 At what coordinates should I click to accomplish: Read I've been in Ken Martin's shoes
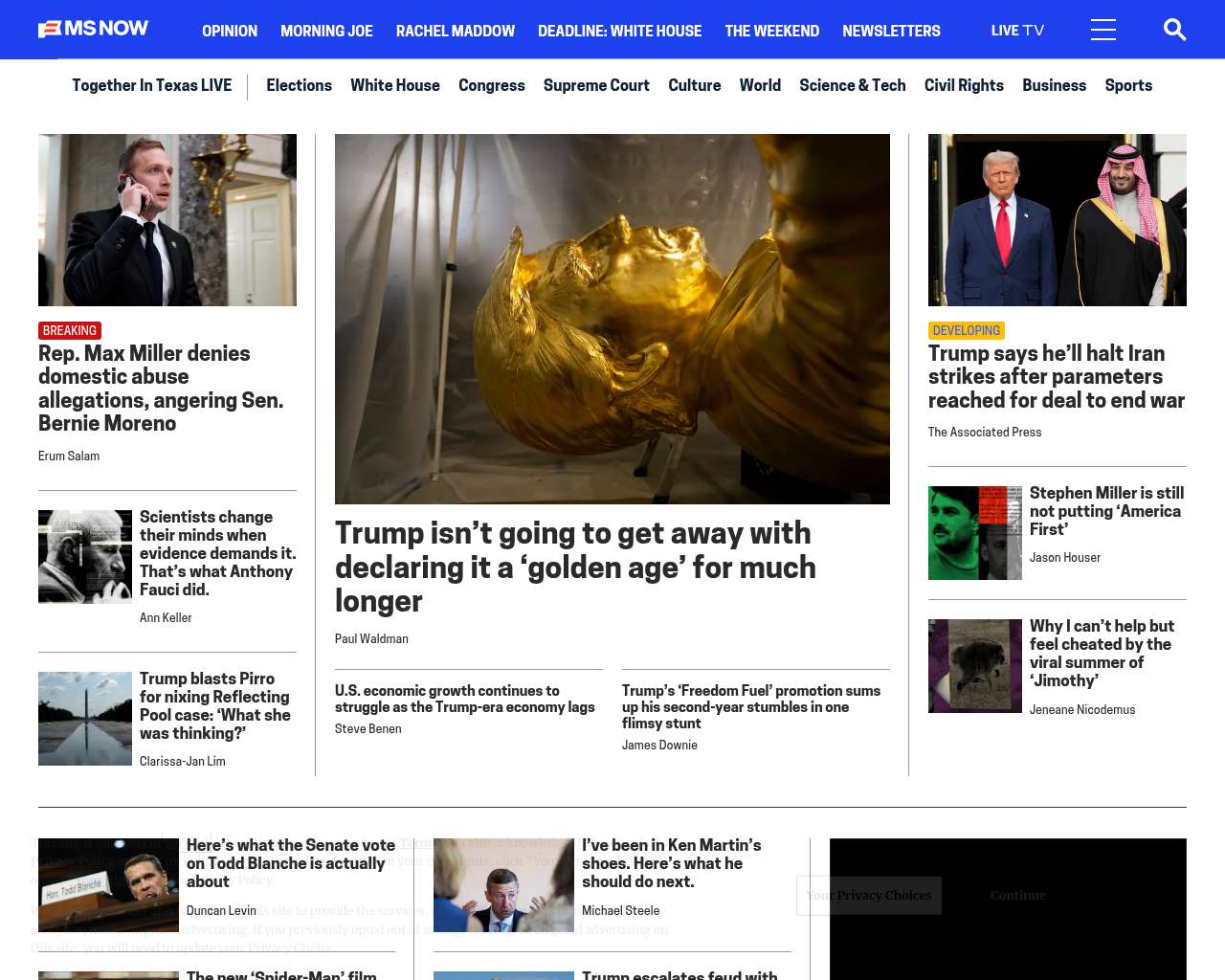[672, 863]
